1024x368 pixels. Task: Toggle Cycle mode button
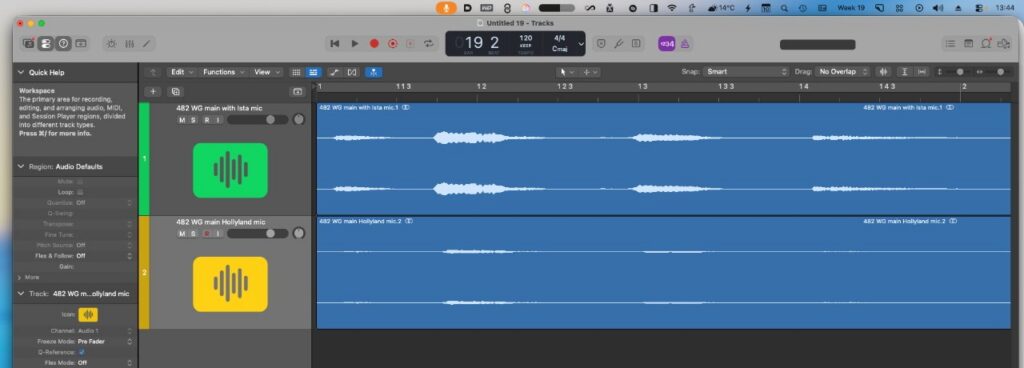[428, 44]
